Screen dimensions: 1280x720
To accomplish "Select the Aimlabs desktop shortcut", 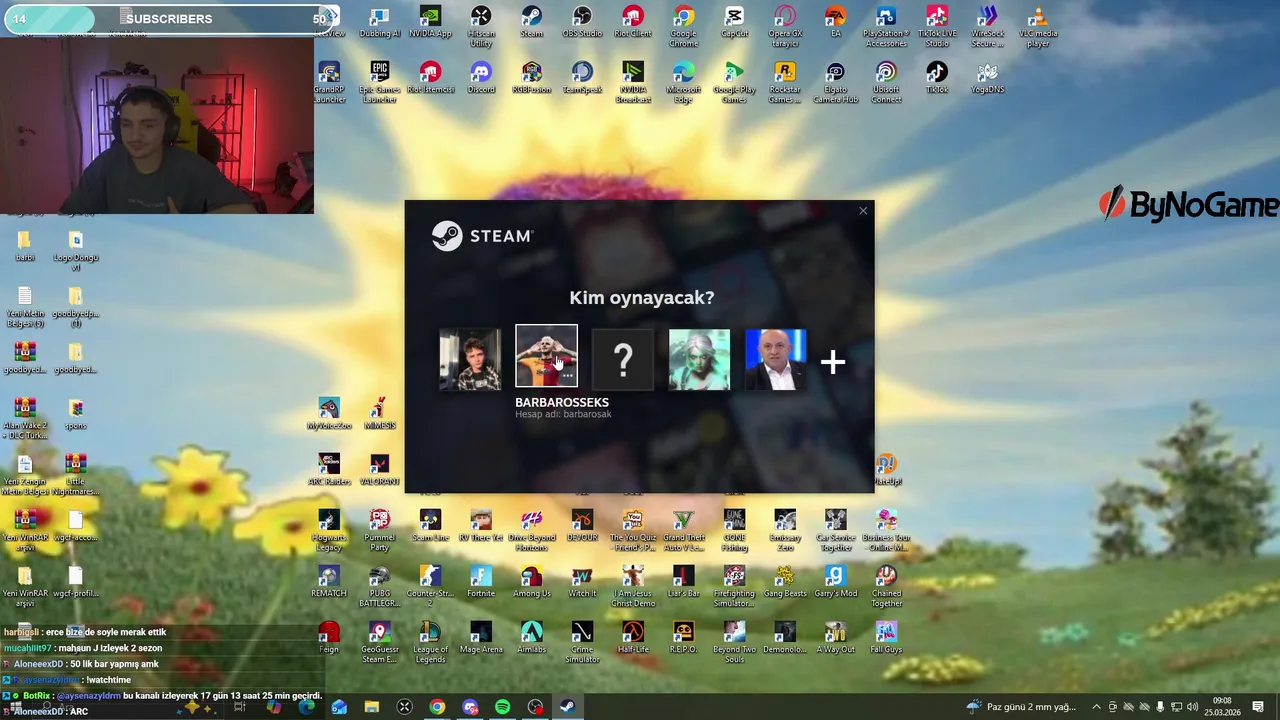I will point(531,639).
